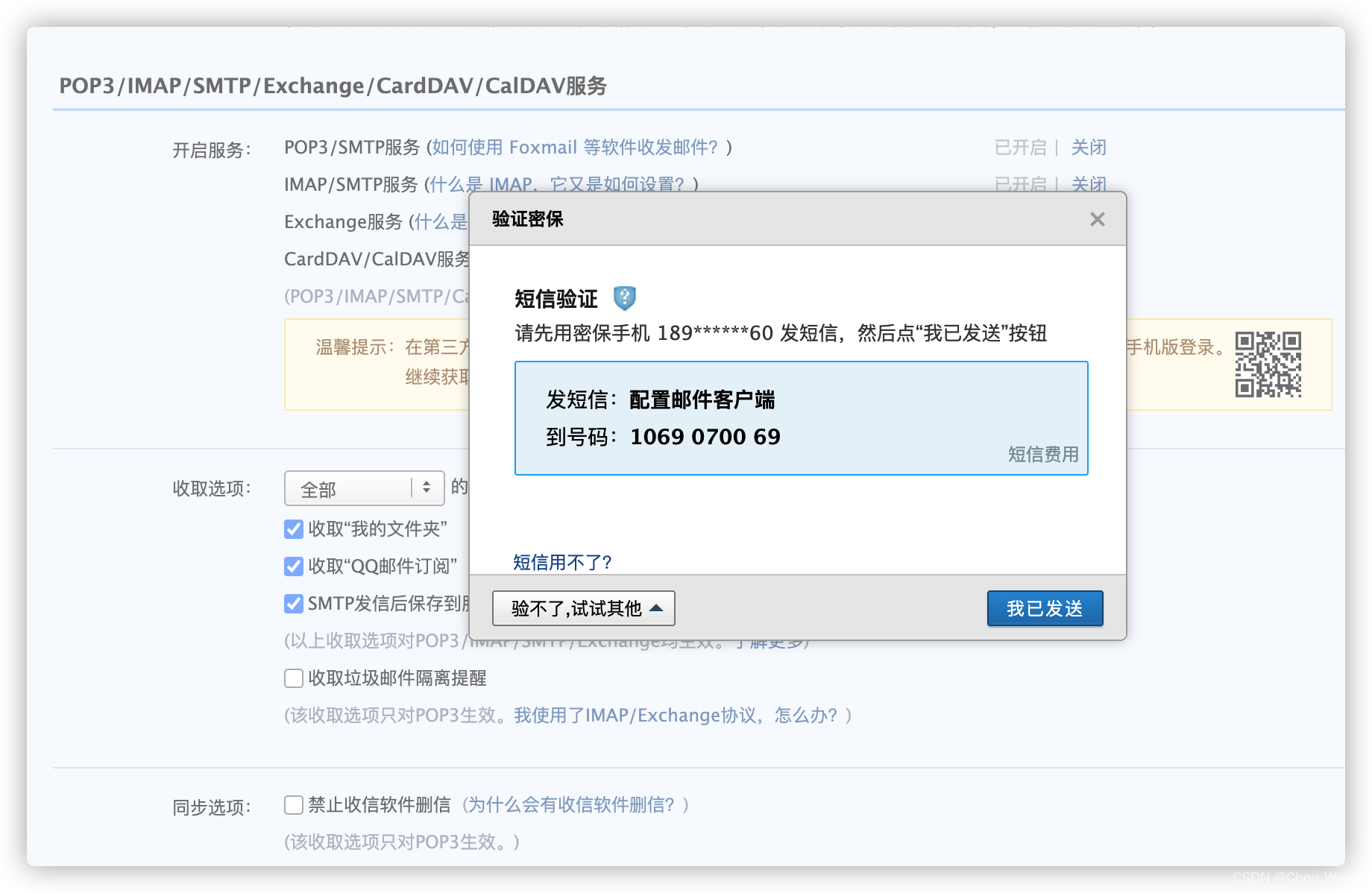Click 关闭 for POP3/SMTP service
This screenshot has width=1372, height=893.
click(1089, 148)
